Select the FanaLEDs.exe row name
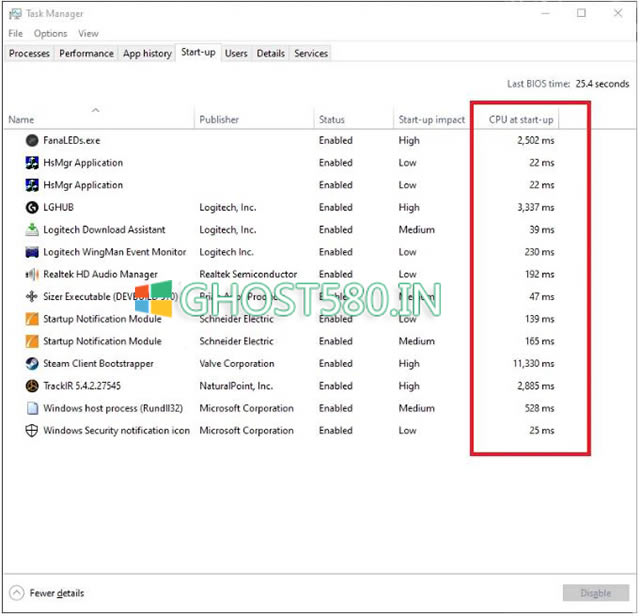 click(72, 141)
